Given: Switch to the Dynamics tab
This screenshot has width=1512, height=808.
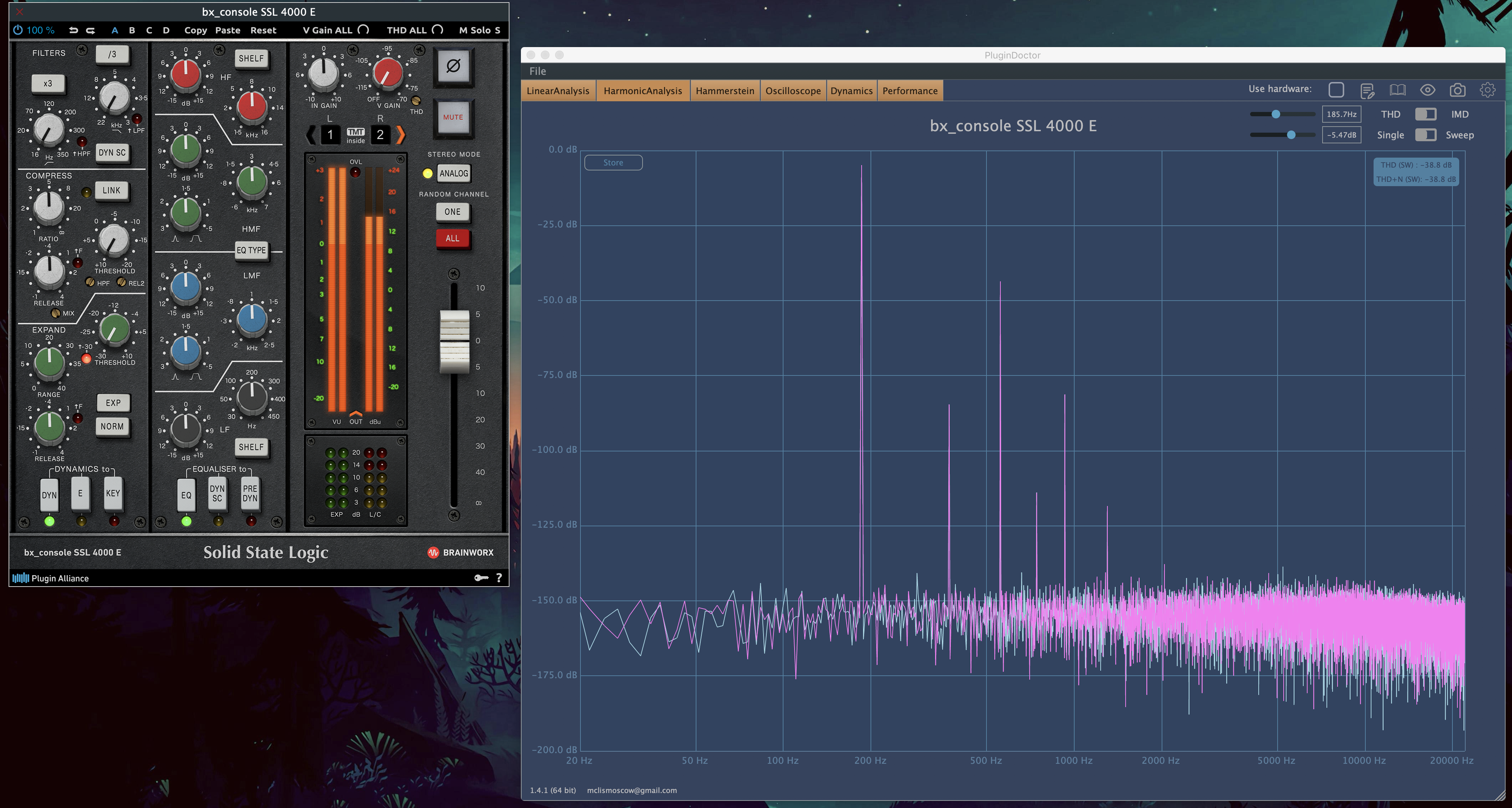Looking at the screenshot, I should click(851, 90).
